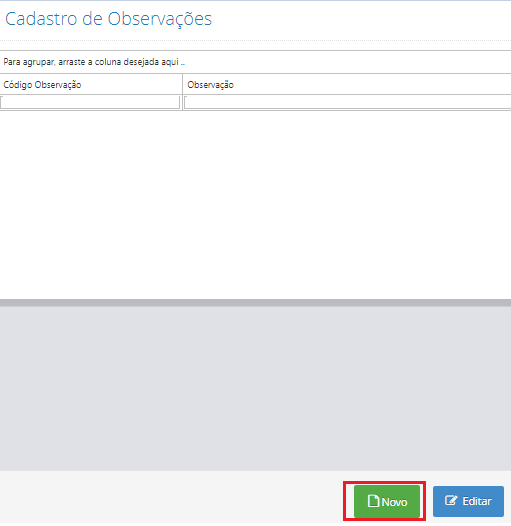Focus the Código Observação filter field
The image size is (511, 526).
(90, 103)
